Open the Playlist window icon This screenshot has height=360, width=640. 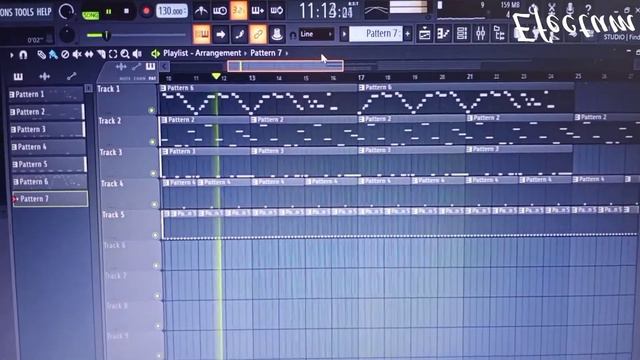point(424,34)
